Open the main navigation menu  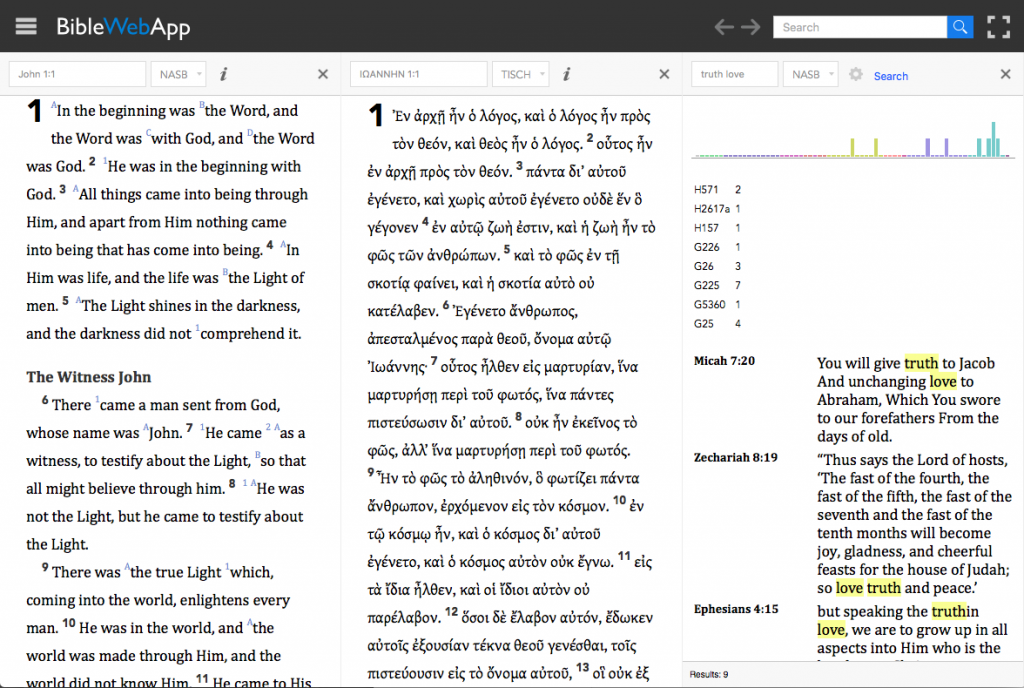click(26, 26)
